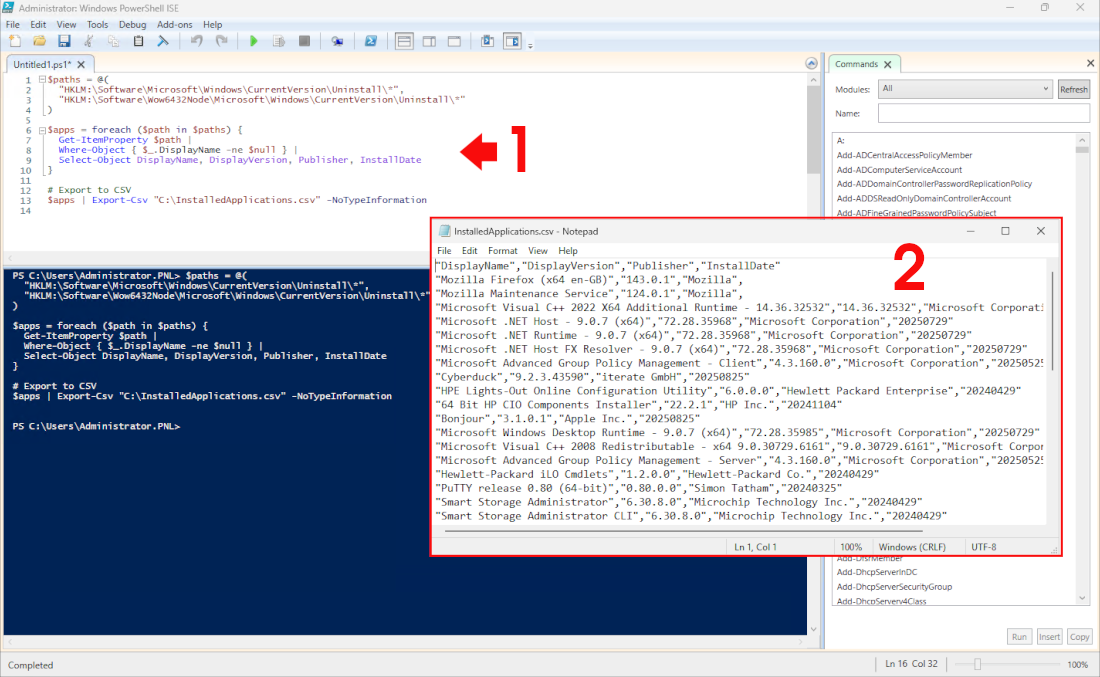This screenshot has width=1100, height=677.
Task: Start PowerShell in a separate window icon
Action: click(370, 41)
